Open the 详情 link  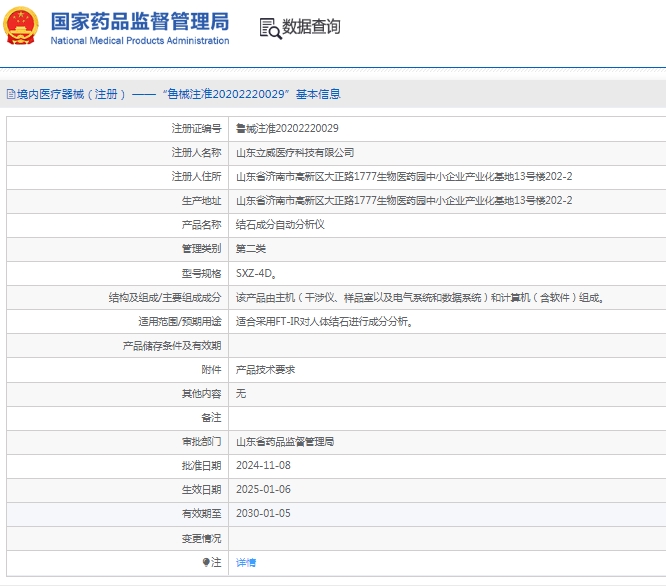pyautogui.click(x=245, y=562)
